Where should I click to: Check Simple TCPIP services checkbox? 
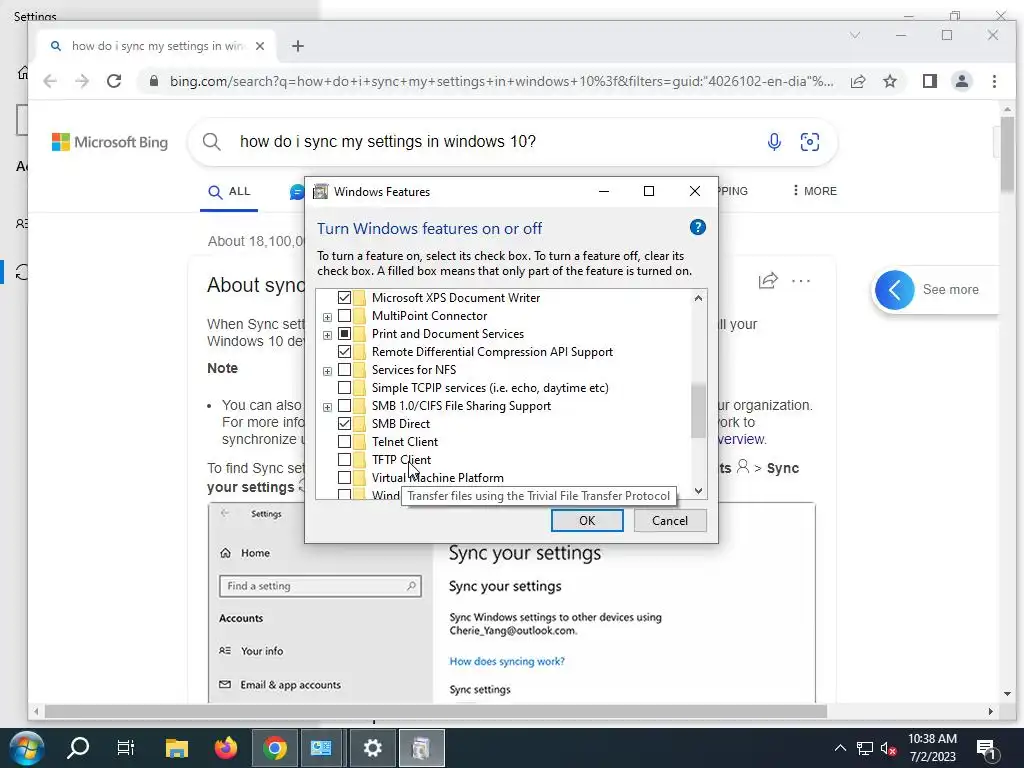[x=344, y=388]
